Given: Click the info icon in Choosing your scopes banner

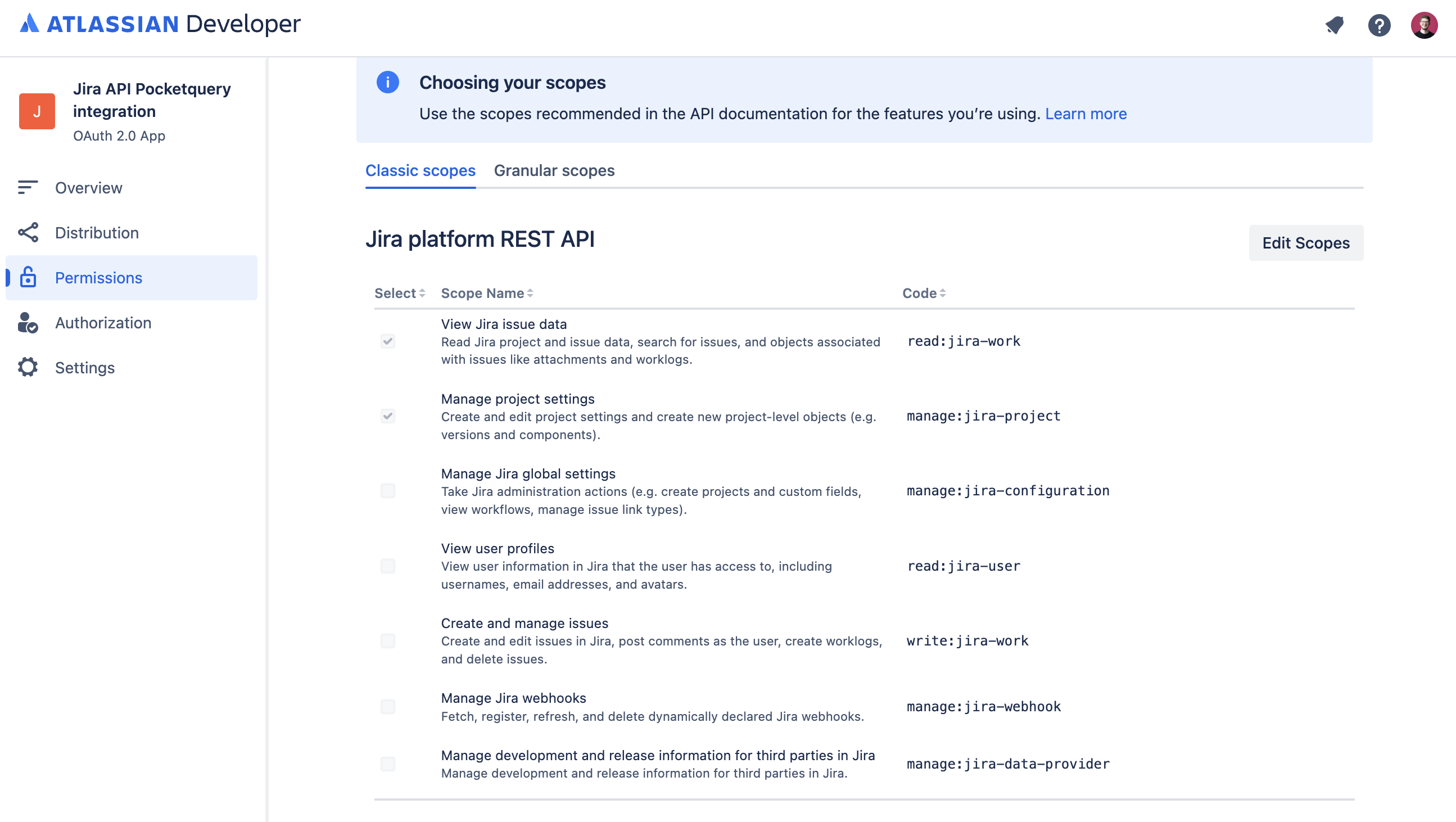Looking at the screenshot, I should click(388, 83).
